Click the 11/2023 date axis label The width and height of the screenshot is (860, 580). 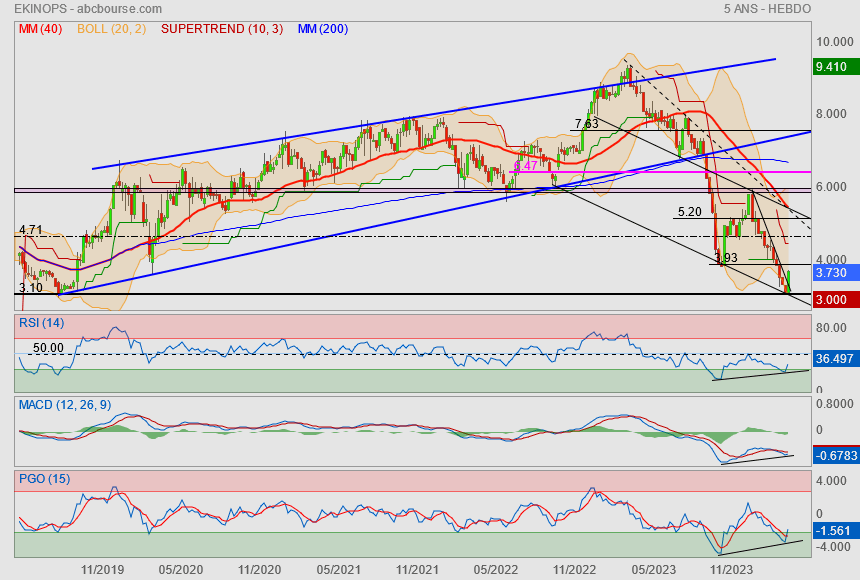(732, 570)
